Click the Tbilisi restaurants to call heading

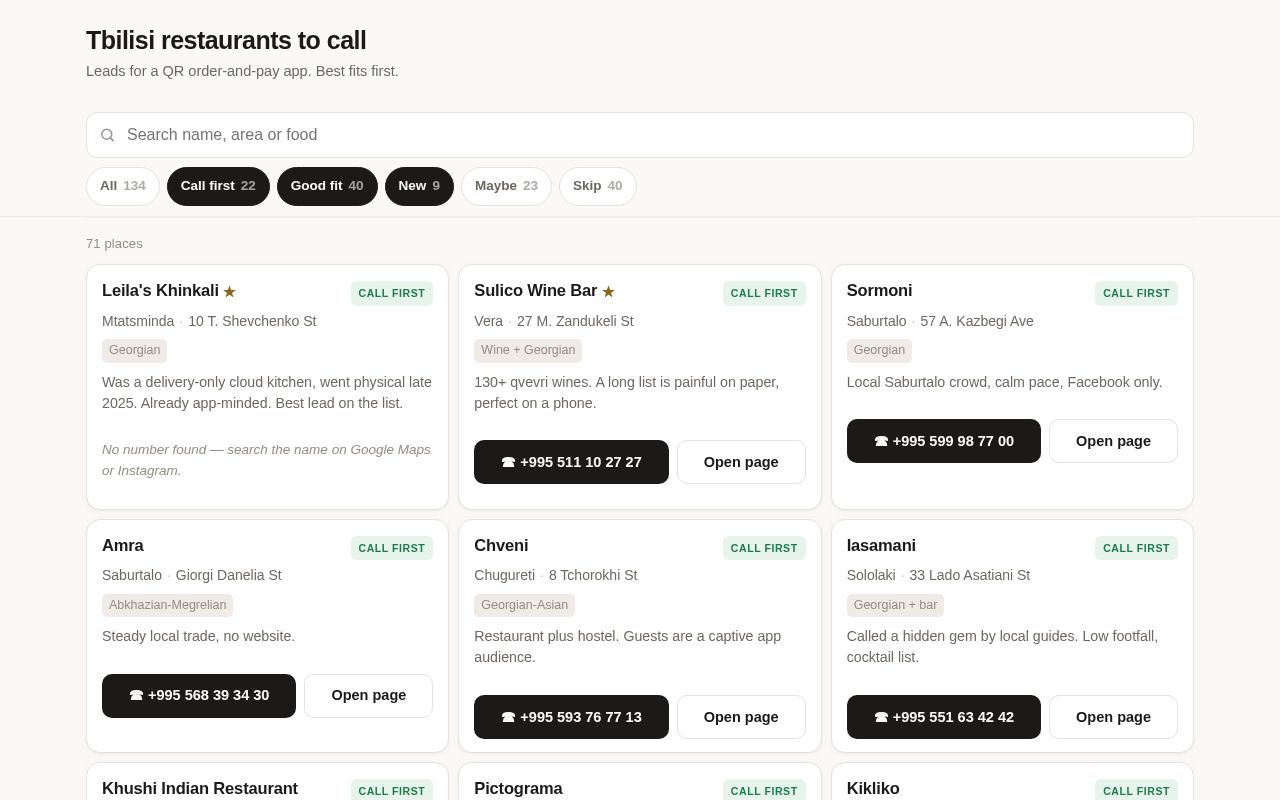coord(226,40)
